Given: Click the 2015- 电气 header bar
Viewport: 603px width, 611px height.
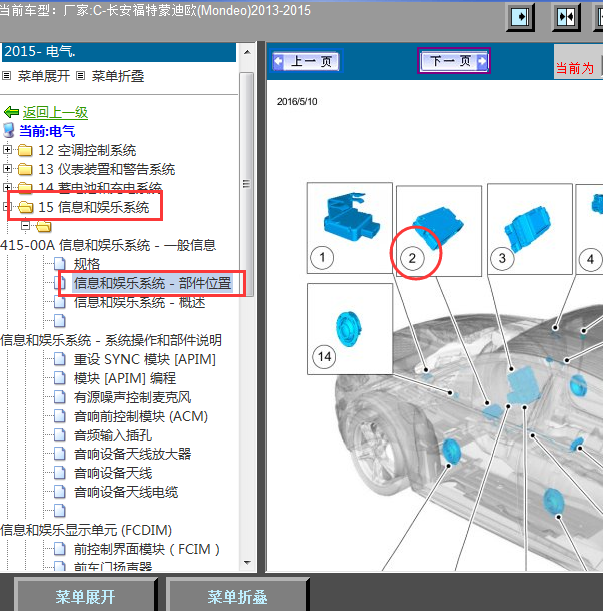Looking at the screenshot, I should pos(119,52).
